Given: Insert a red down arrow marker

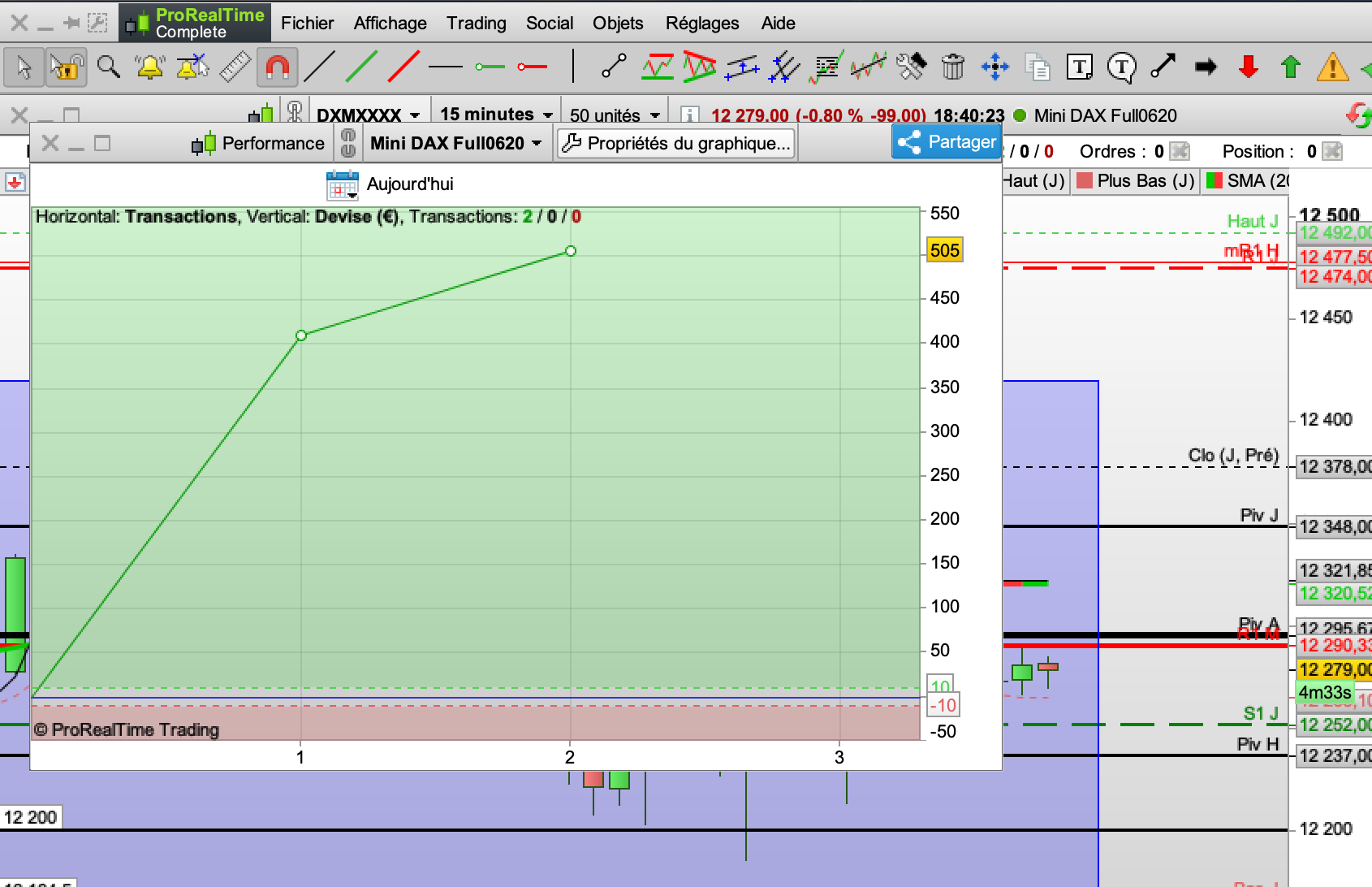Looking at the screenshot, I should click(x=1249, y=67).
